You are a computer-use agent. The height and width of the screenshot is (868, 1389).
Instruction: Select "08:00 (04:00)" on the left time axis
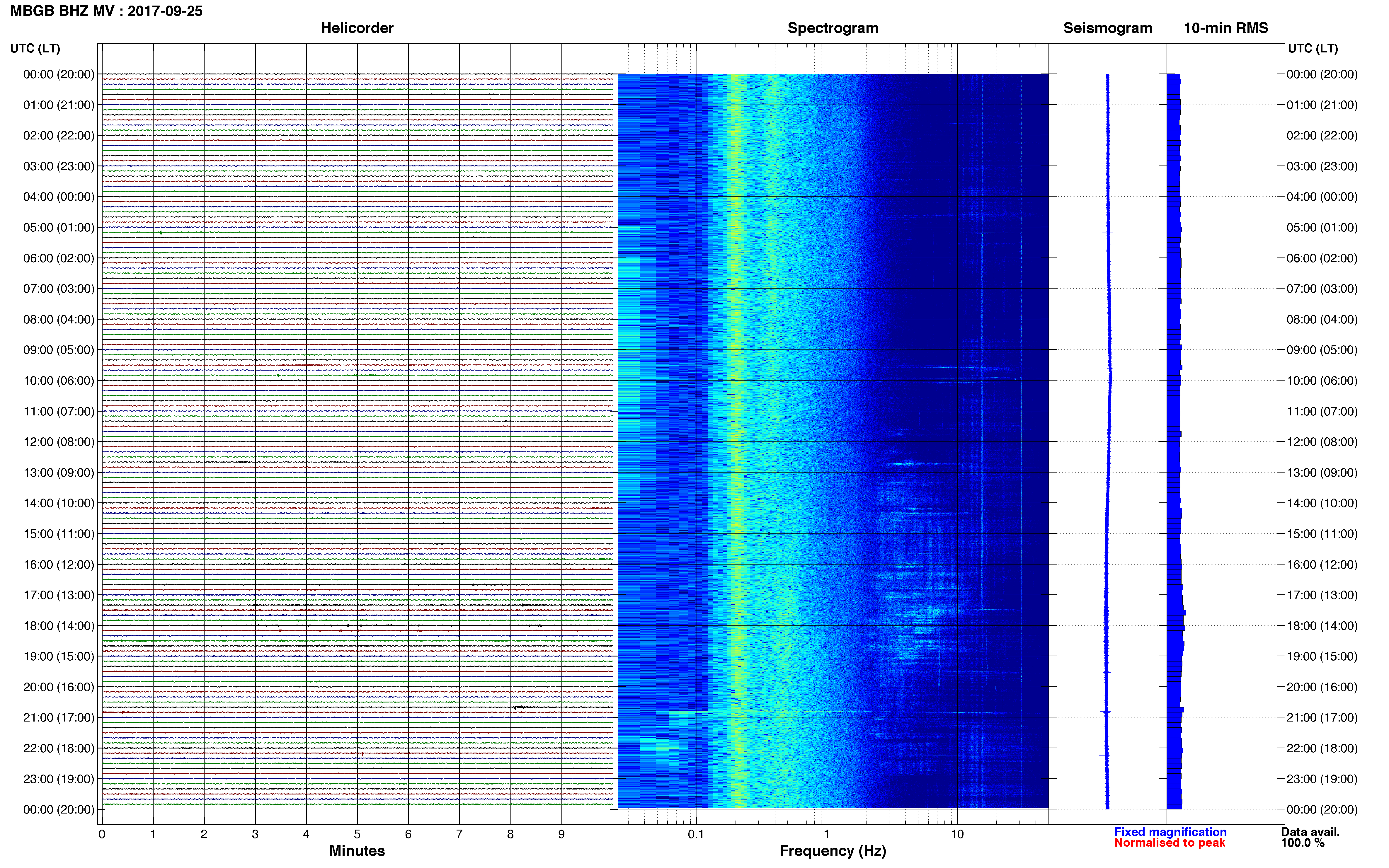(x=59, y=319)
